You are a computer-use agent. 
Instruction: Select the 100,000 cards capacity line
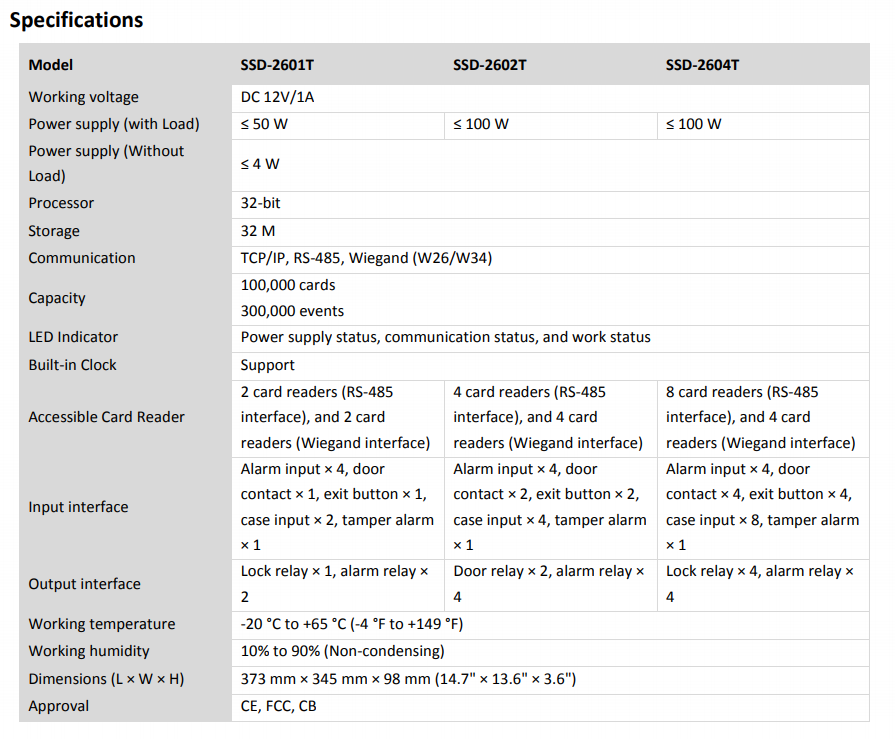coord(288,285)
